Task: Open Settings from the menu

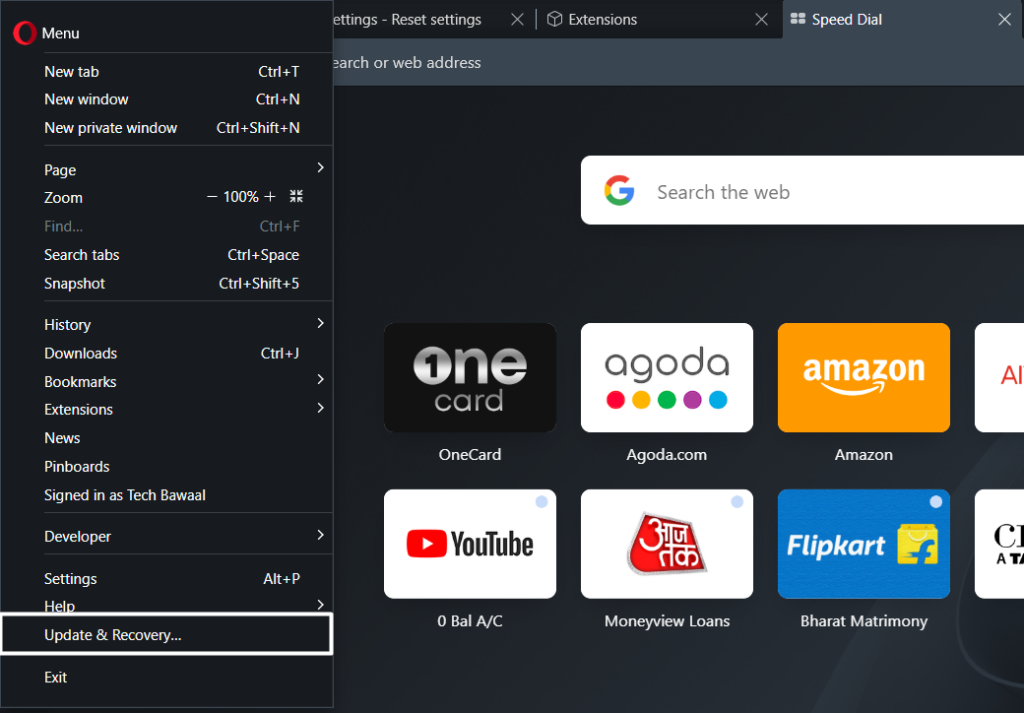Action: pos(167,578)
